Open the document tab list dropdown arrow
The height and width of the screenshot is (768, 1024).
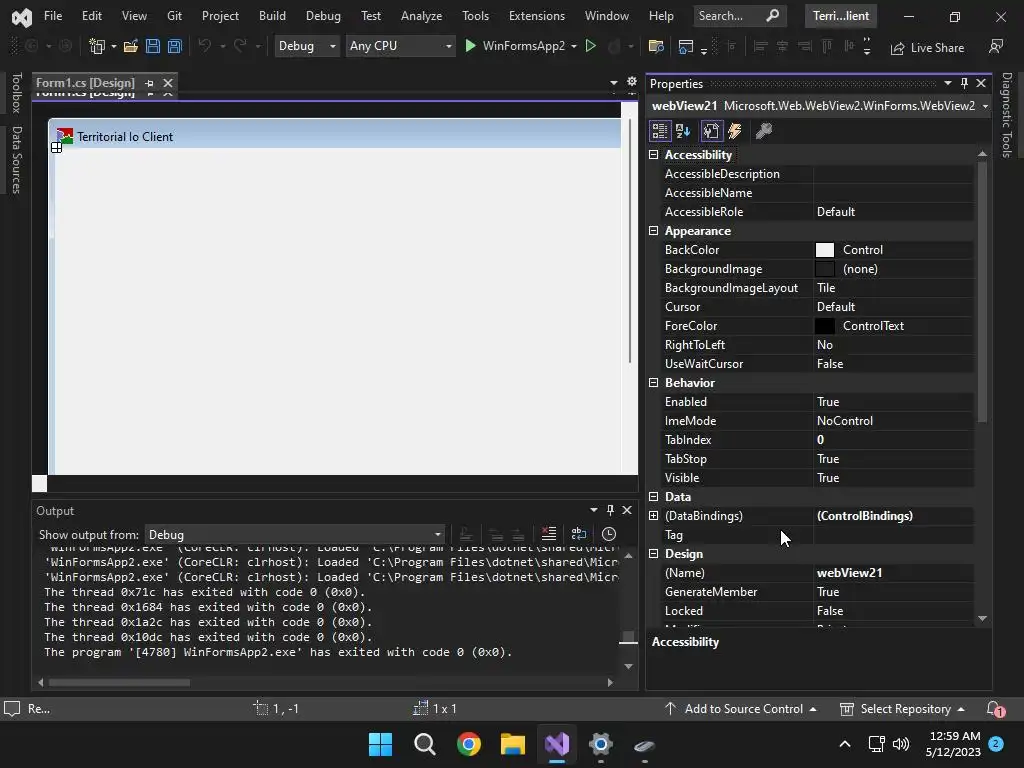coord(613,82)
